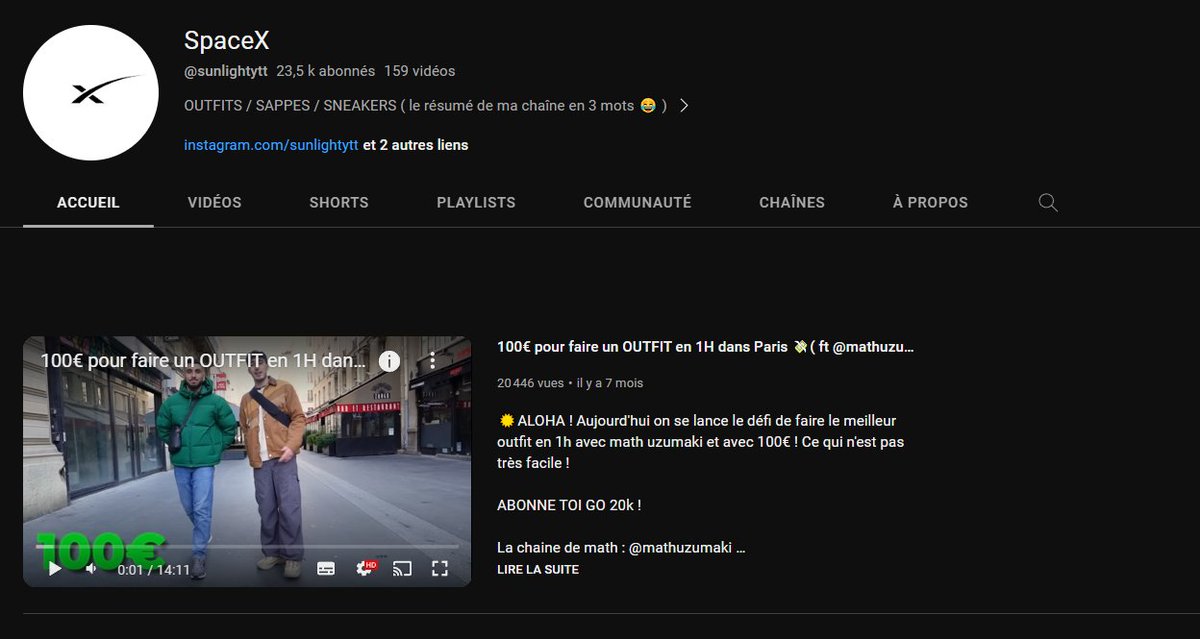Open the CHAÎNES tab
Screen dimensions: 1200x639
tap(792, 202)
